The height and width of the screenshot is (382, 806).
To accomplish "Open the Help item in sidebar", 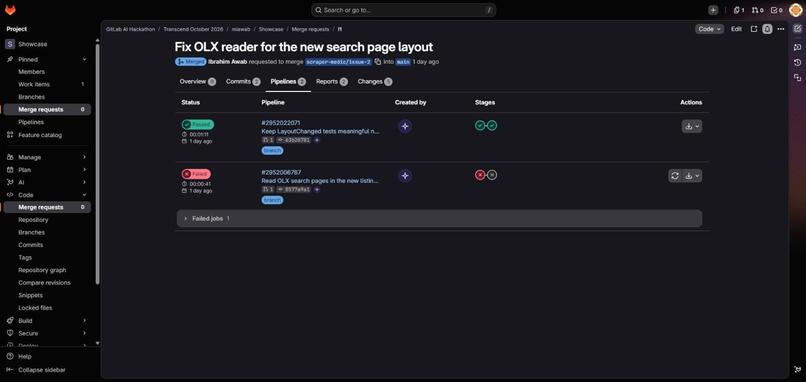I will [x=47, y=356].
